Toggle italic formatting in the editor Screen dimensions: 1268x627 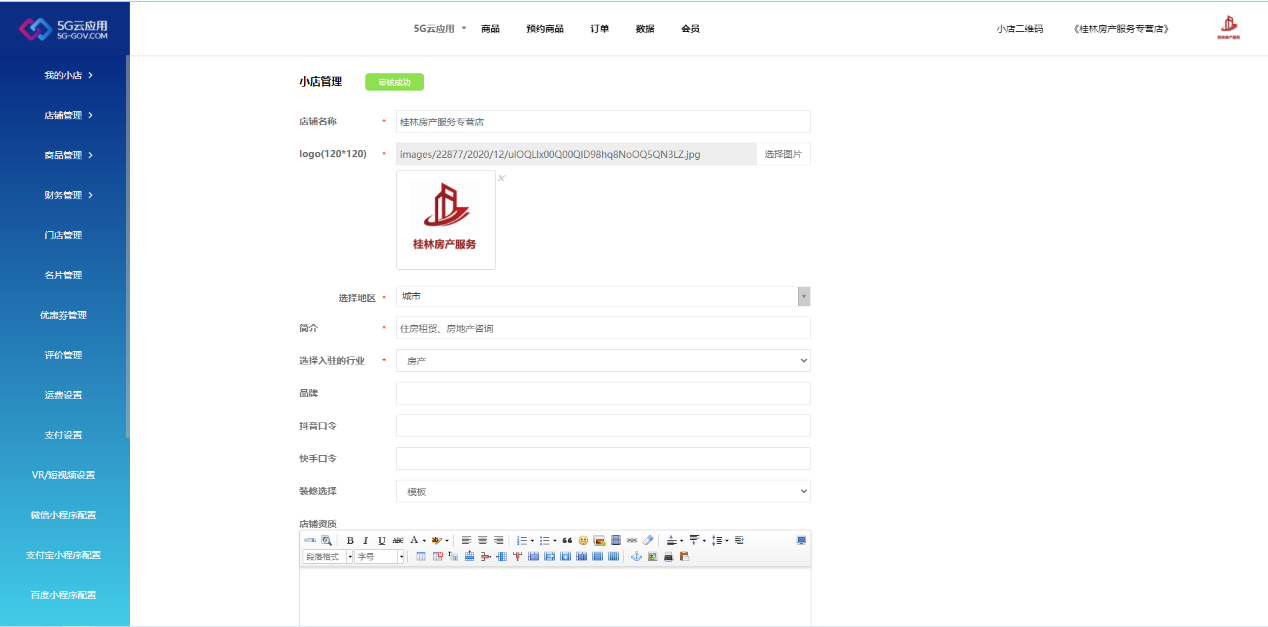click(366, 540)
